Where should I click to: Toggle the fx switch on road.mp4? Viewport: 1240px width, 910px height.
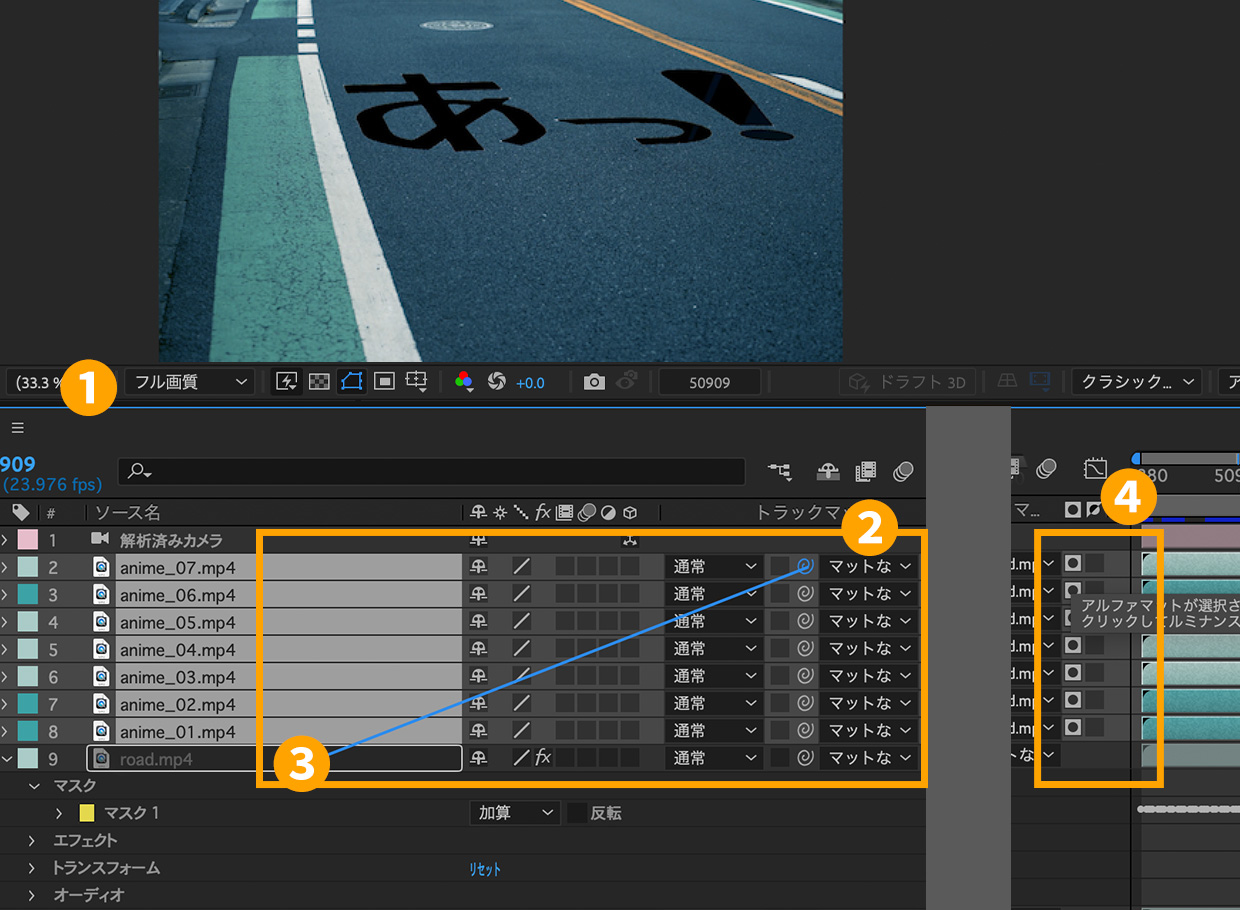(x=543, y=758)
